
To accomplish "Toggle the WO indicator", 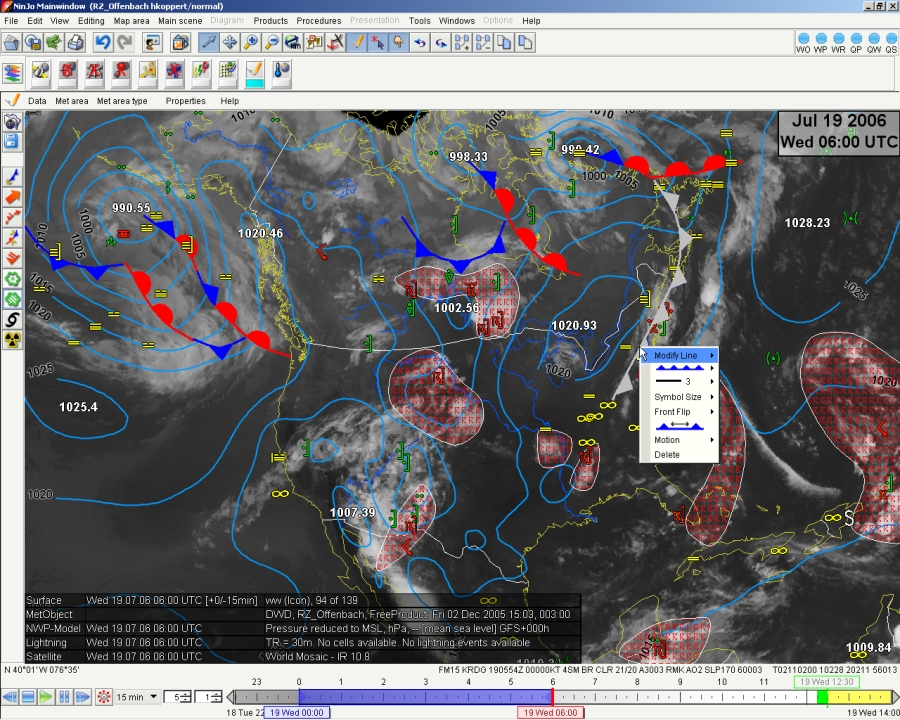I will 803,42.
